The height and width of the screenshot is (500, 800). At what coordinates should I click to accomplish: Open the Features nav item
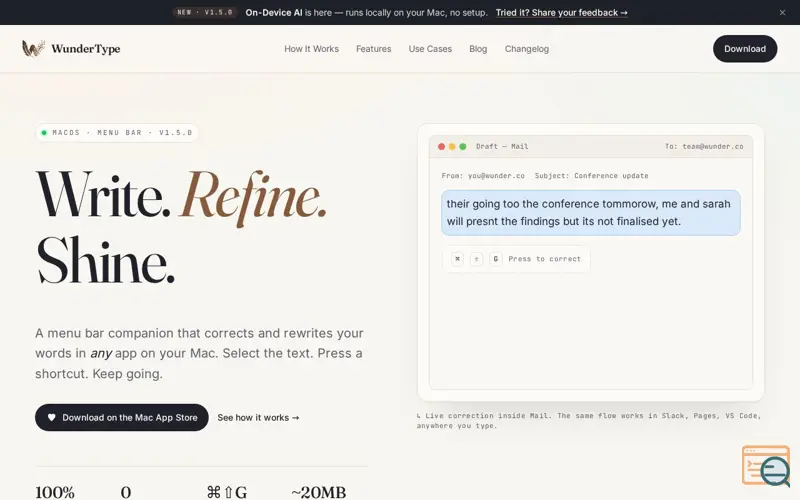tap(373, 49)
